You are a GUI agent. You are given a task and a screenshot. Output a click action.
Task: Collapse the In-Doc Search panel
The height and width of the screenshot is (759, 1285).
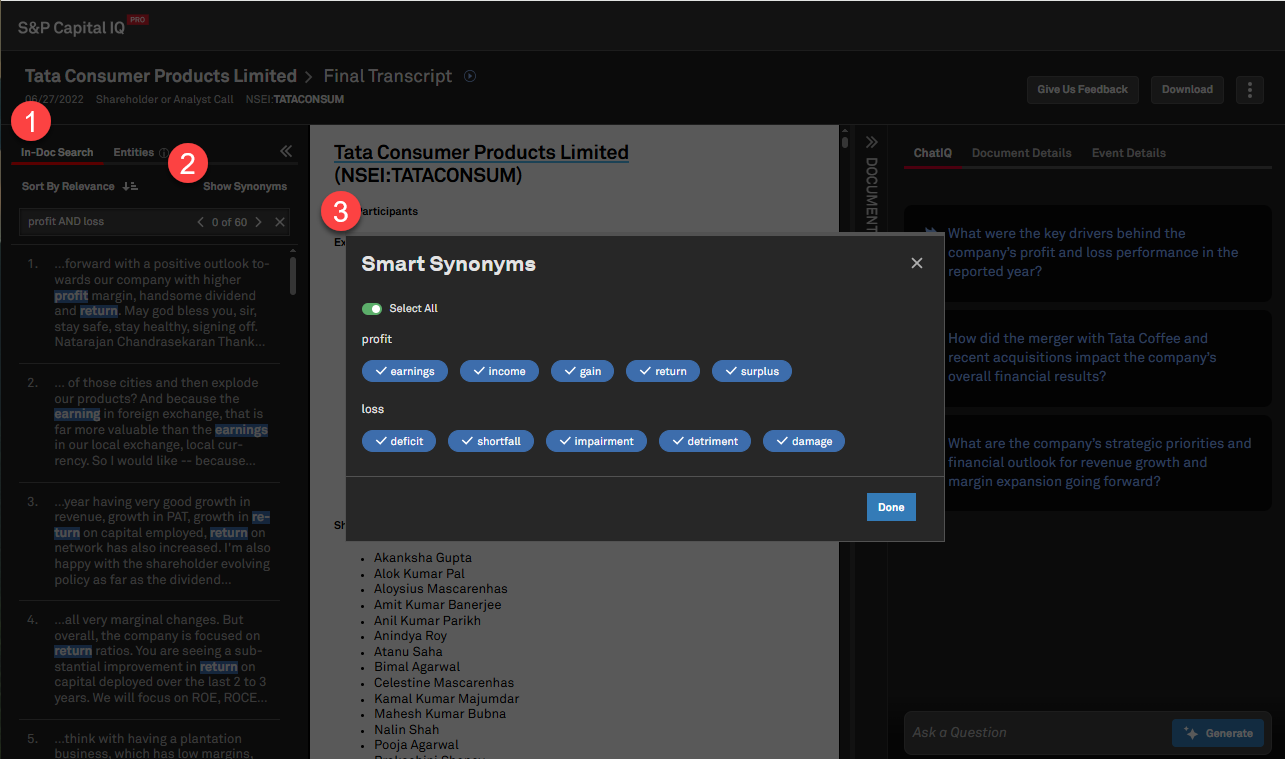point(286,151)
